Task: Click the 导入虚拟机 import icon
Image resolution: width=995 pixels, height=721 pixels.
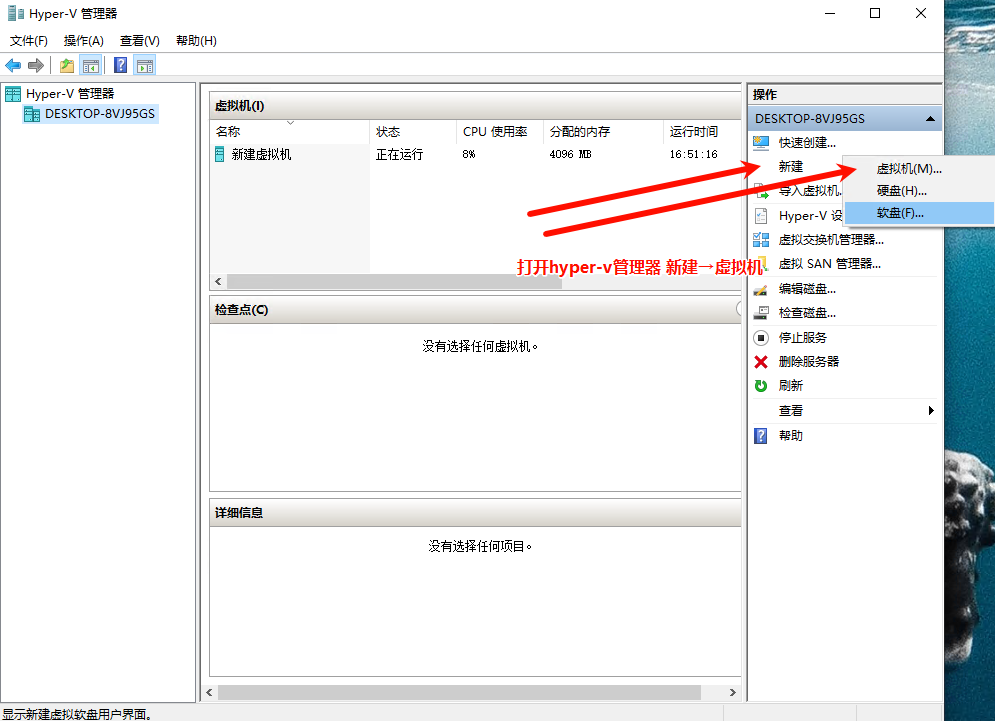Action: (x=761, y=190)
